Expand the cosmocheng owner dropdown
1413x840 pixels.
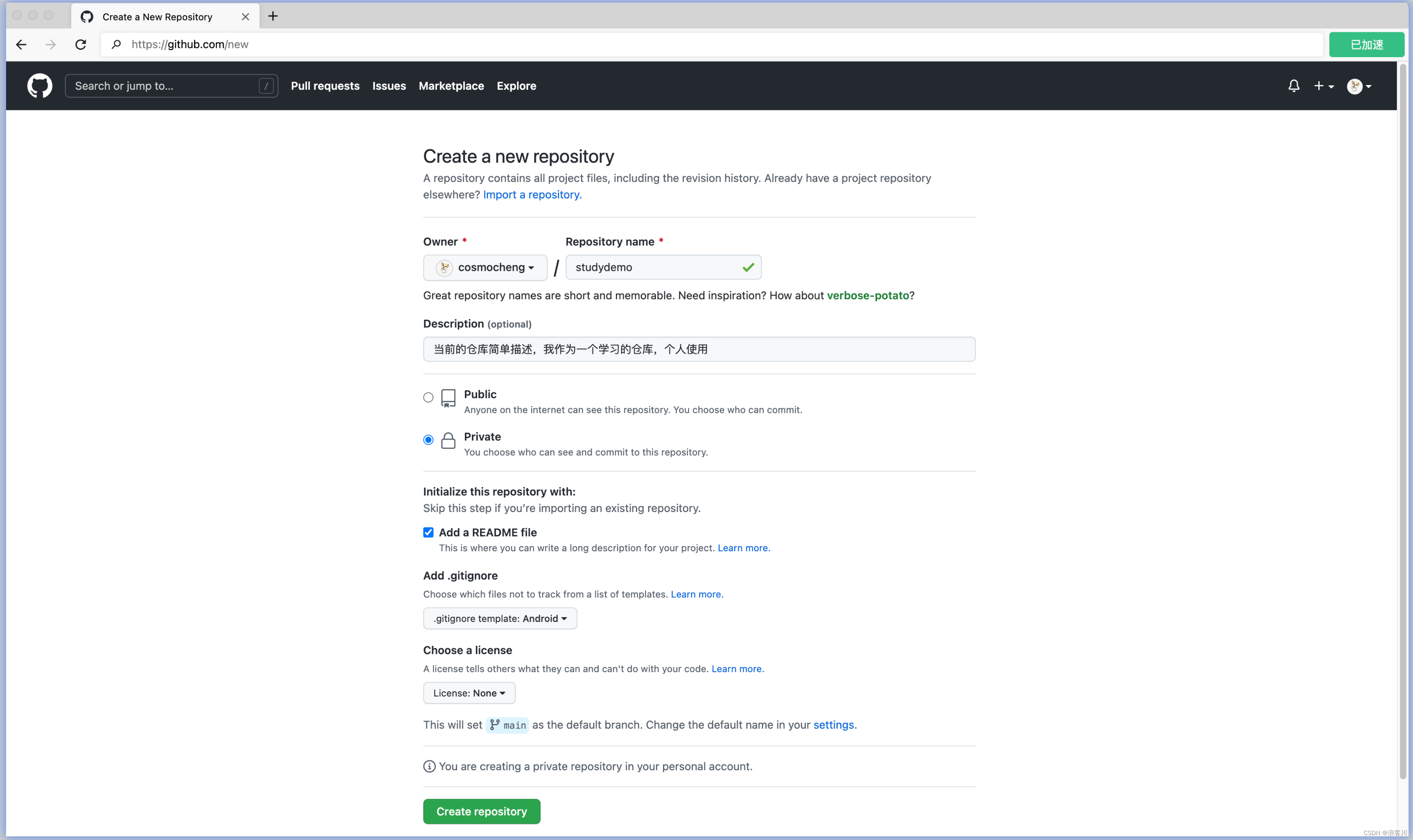point(485,267)
